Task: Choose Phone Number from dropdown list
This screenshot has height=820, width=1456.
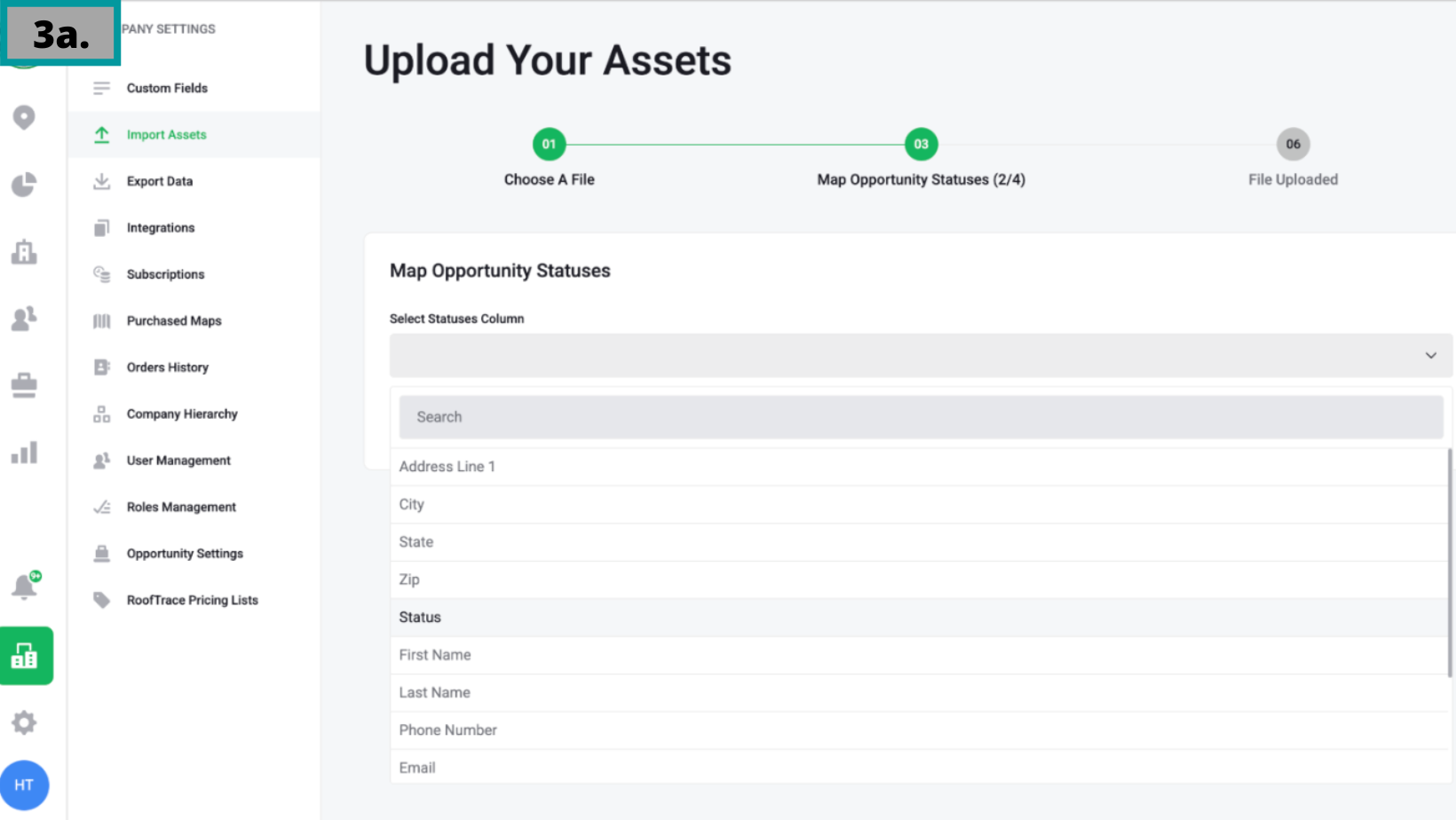Action: [919, 730]
